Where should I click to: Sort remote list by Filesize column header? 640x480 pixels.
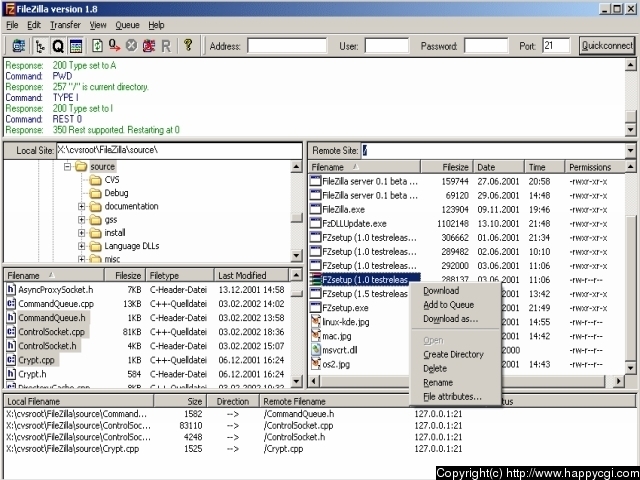447,167
